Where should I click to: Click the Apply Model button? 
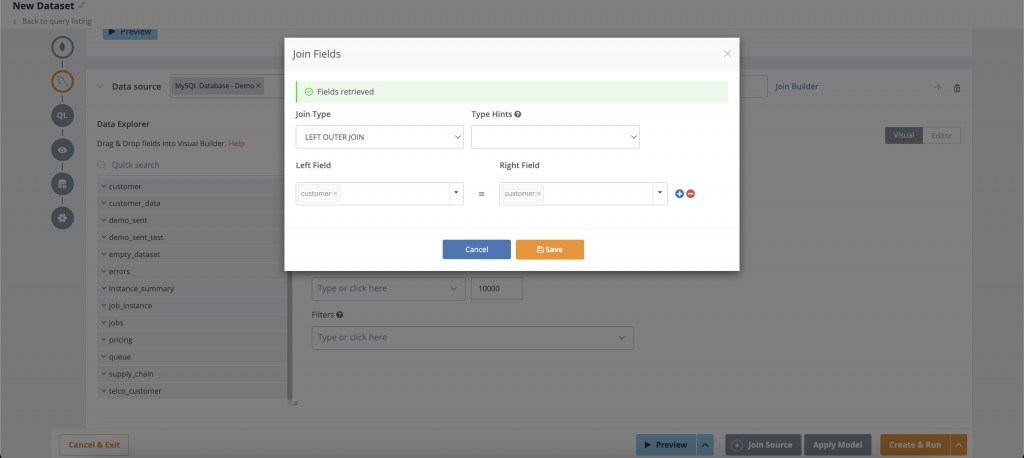[838, 445]
